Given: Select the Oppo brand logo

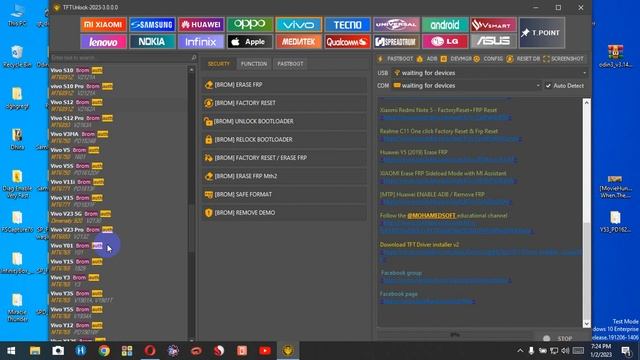Looking at the screenshot, I should [x=250, y=25].
